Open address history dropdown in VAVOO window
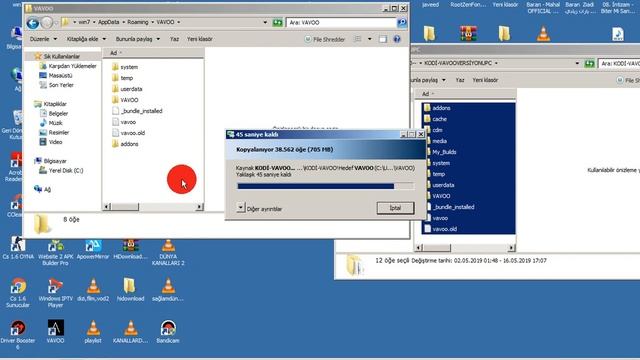640x360 pixels. tap(265, 22)
